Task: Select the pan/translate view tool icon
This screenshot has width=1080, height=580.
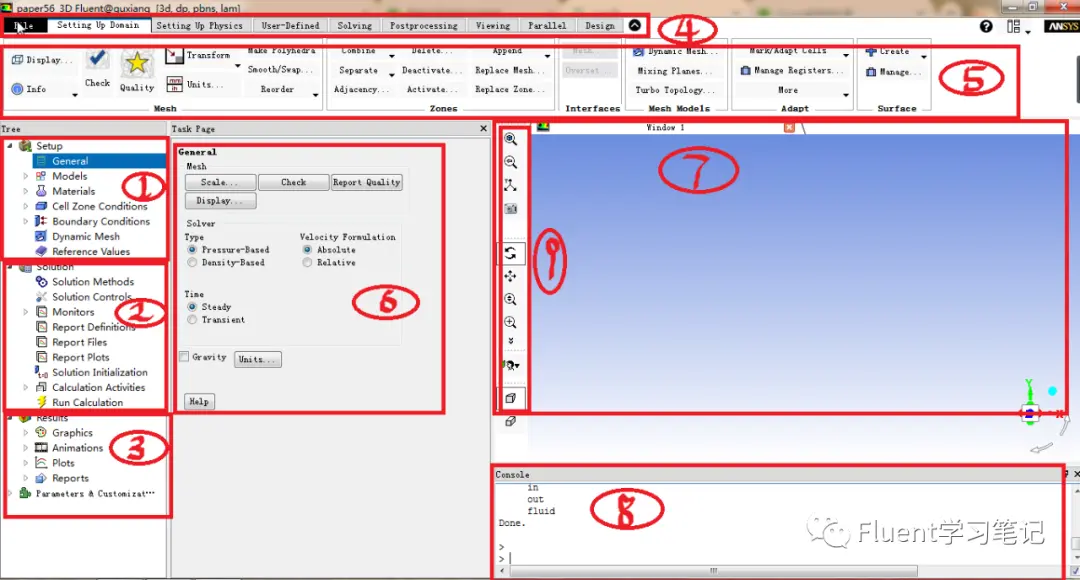Action: (510, 276)
